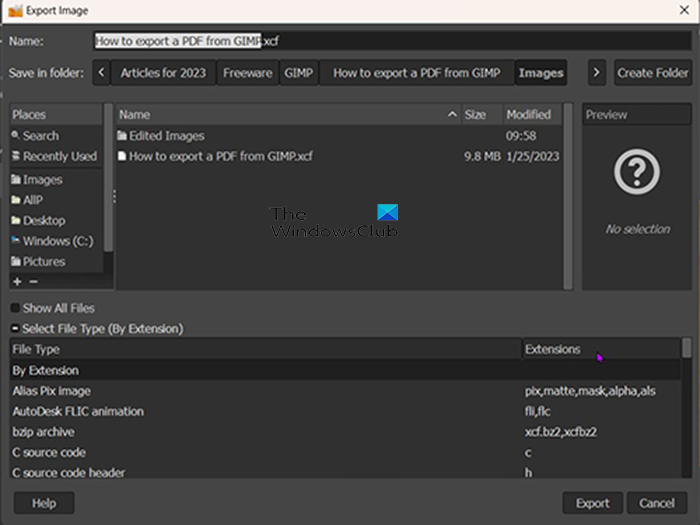Click the left arrow in folder path bar
Screen dimensions: 700x525
[x=101, y=73]
